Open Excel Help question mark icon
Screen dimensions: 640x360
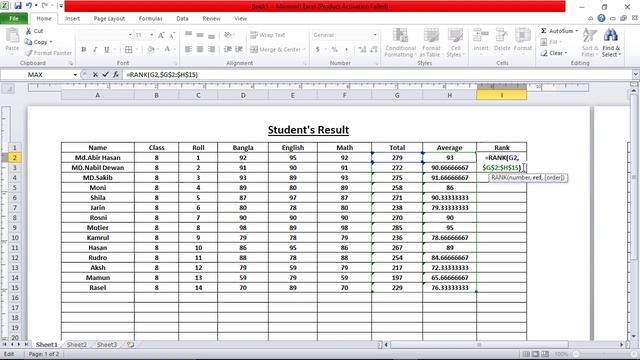601,18
